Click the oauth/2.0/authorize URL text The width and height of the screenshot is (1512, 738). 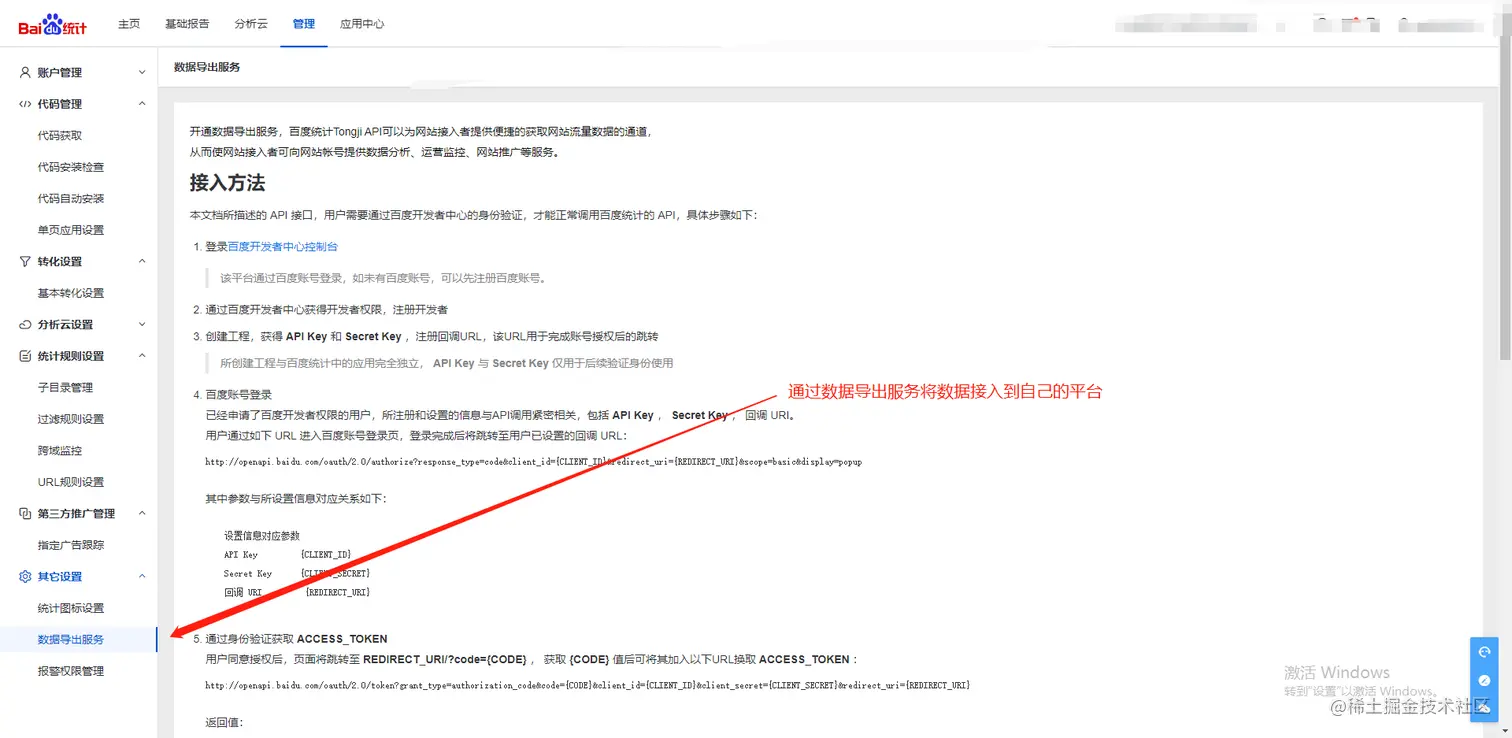[533, 462]
